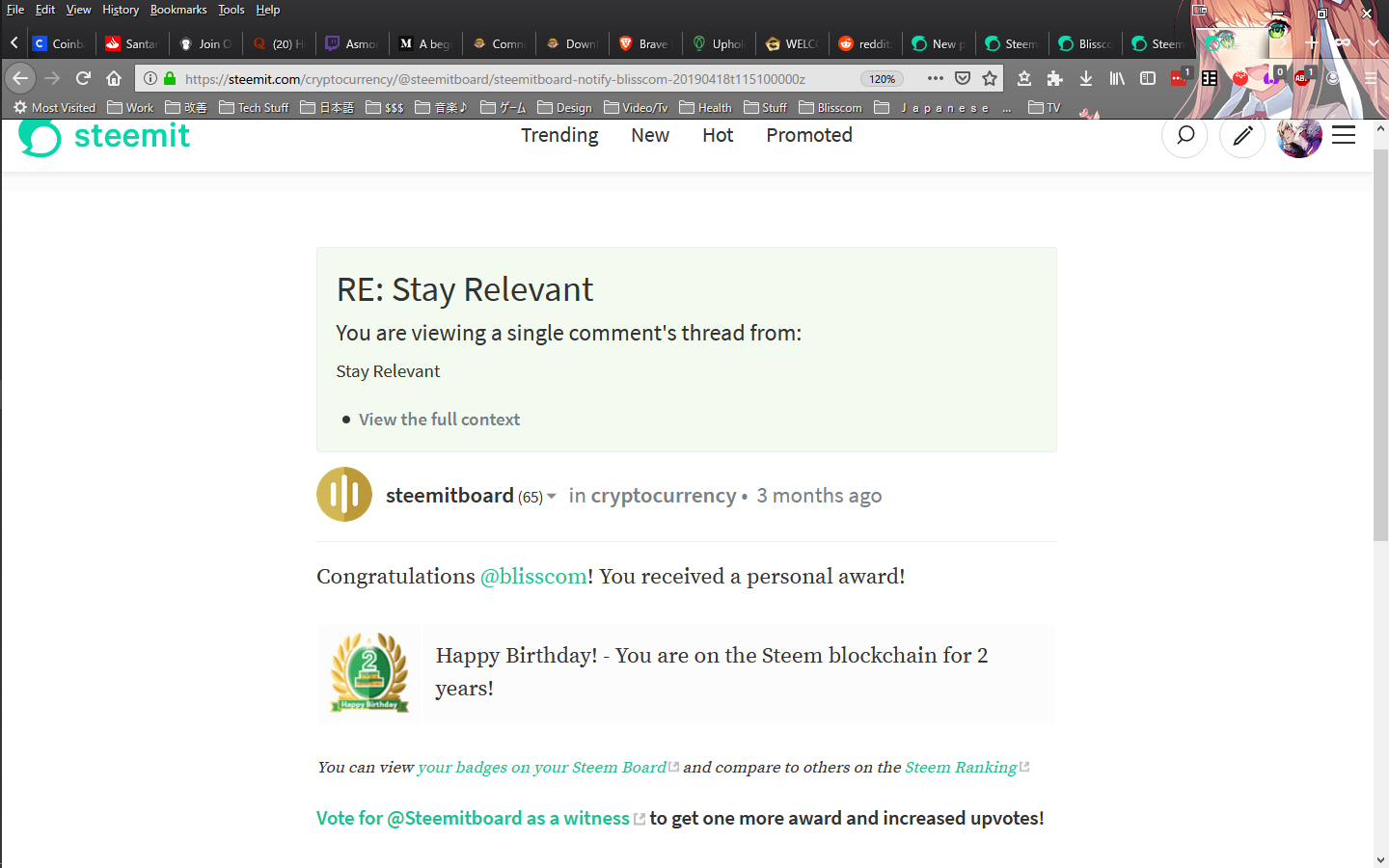
Task: Open the View the full context link
Action: pyautogui.click(x=439, y=419)
